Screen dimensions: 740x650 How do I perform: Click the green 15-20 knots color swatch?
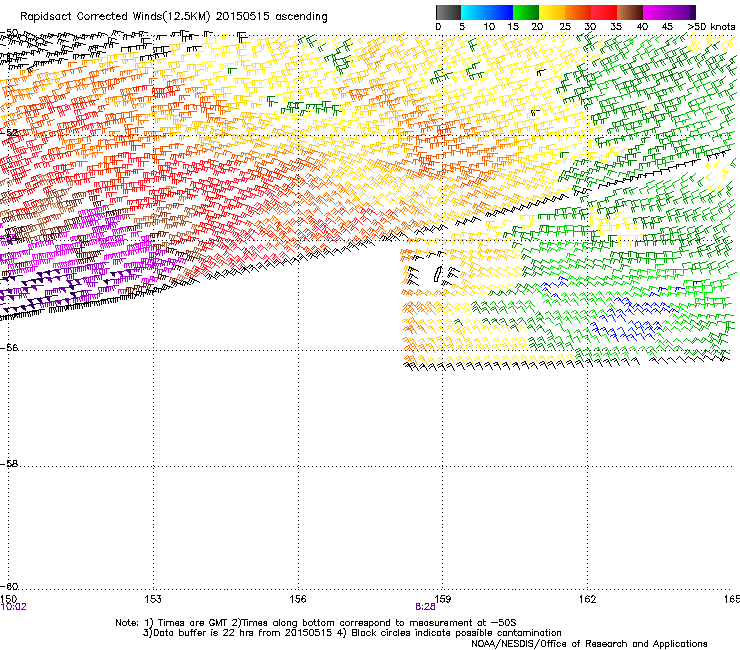click(x=526, y=12)
